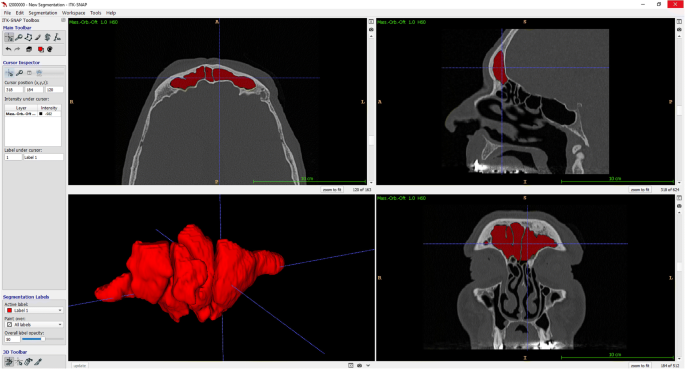Click the Undo arrow icon
The height and width of the screenshot is (369, 685).
8,49
